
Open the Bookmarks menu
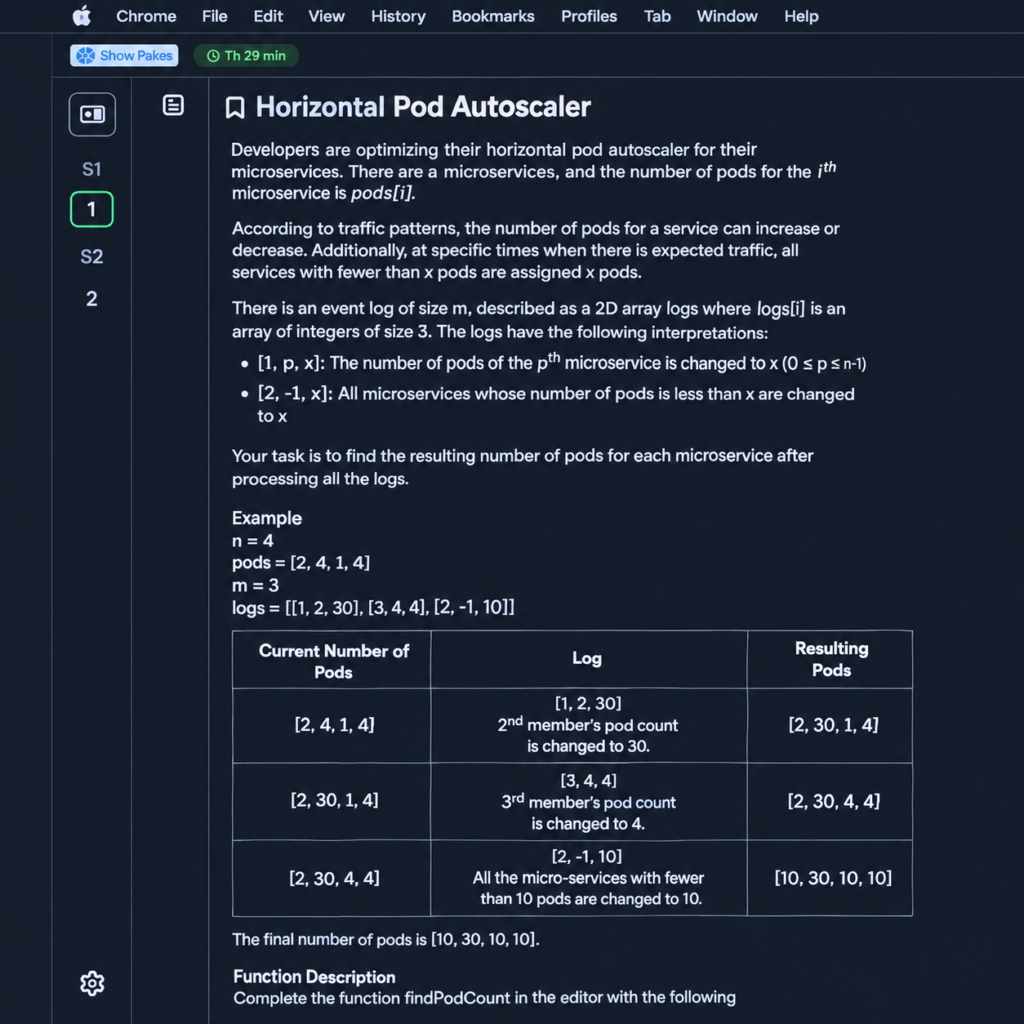tap(493, 16)
